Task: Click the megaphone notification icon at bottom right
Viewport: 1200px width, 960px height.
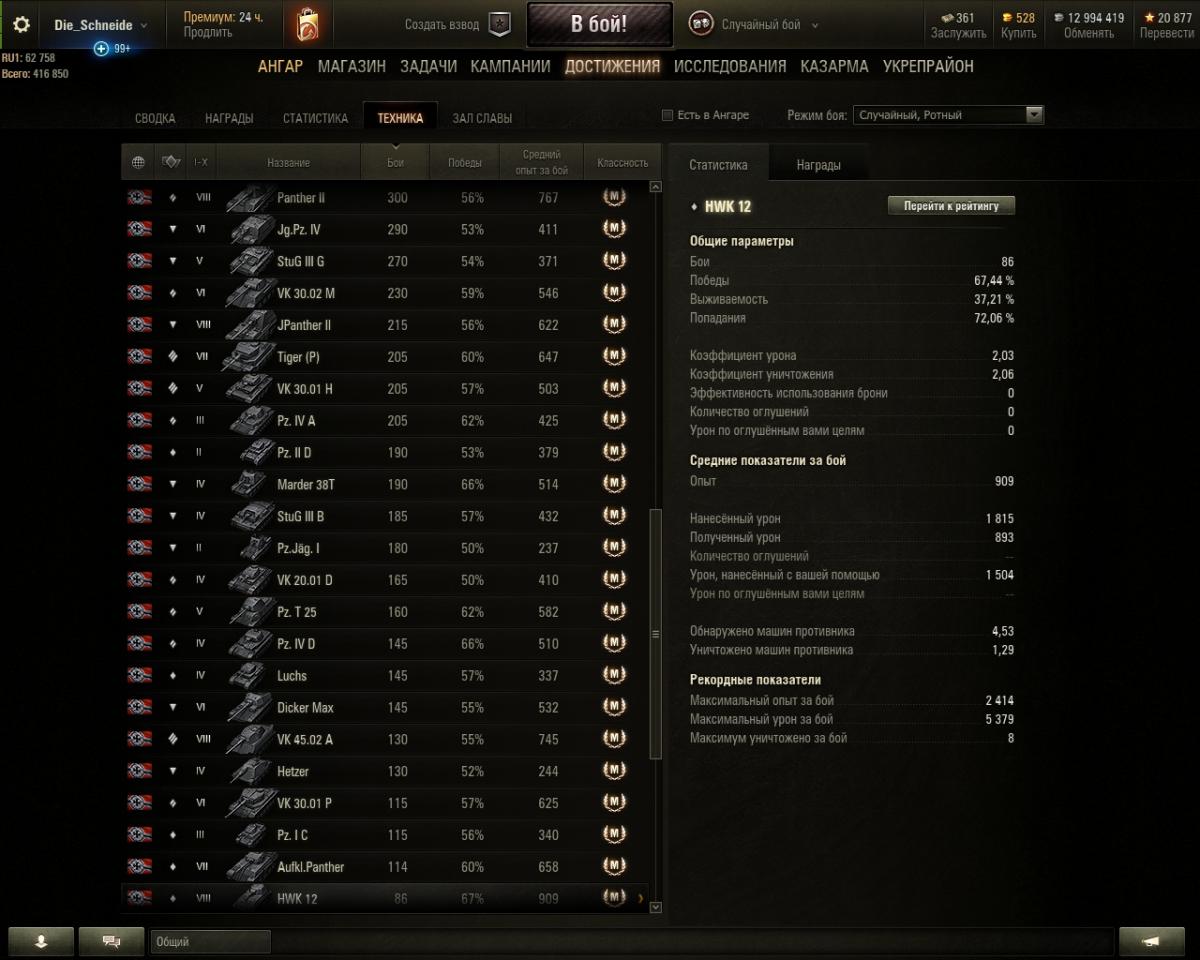Action: click(x=1151, y=941)
